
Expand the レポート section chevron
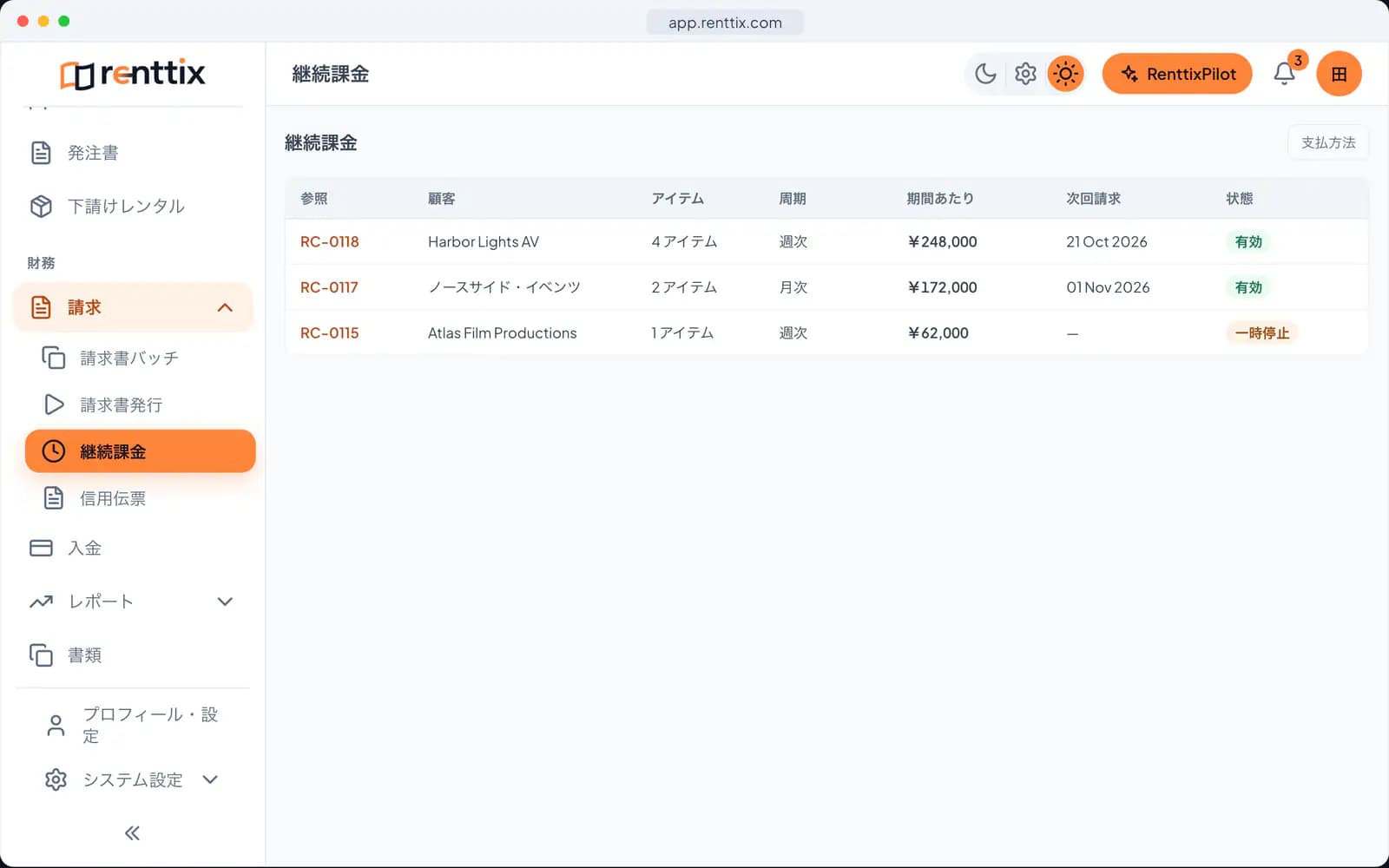point(225,602)
